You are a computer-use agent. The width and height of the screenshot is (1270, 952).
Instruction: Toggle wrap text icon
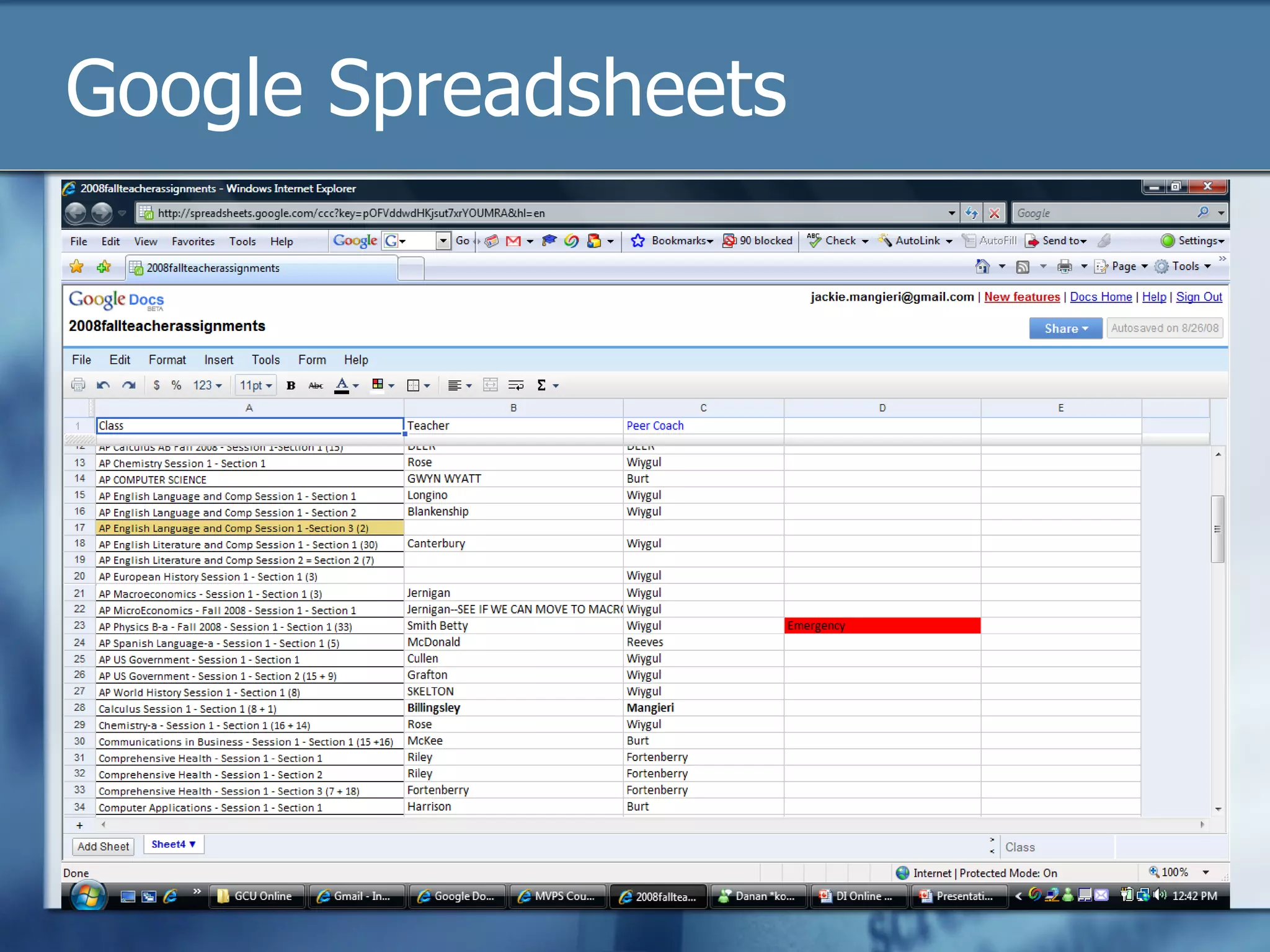pyautogui.click(x=516, y=385)
